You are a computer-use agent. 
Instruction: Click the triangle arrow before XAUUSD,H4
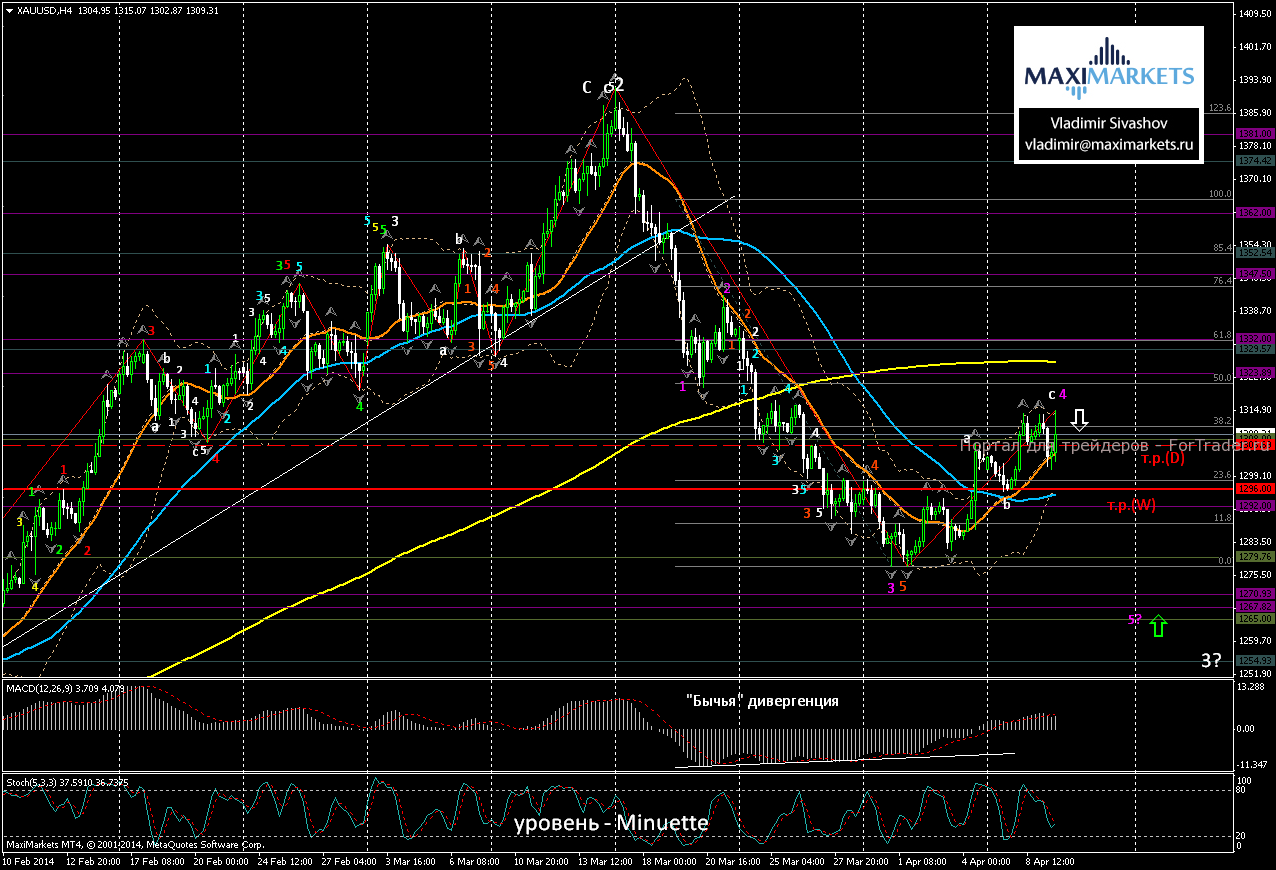coord(9,11)
